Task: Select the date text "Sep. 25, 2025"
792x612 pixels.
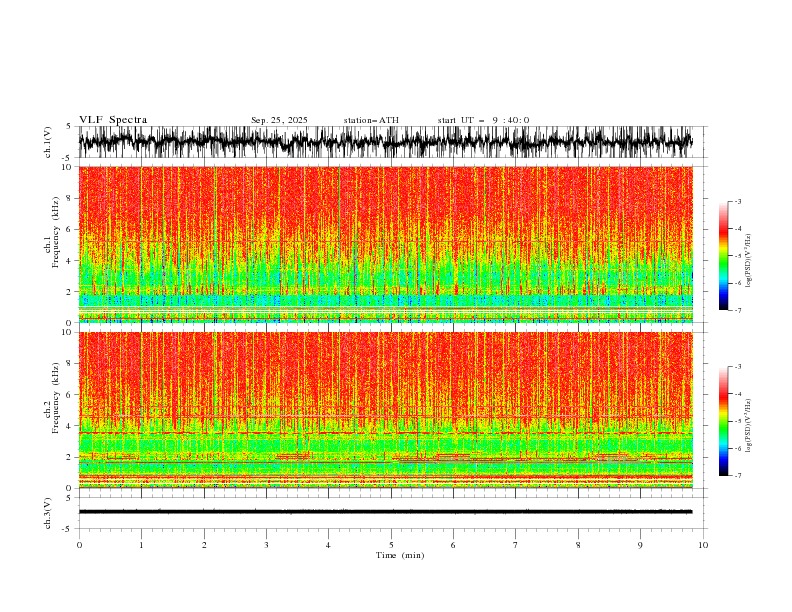Action: [279, 120]
